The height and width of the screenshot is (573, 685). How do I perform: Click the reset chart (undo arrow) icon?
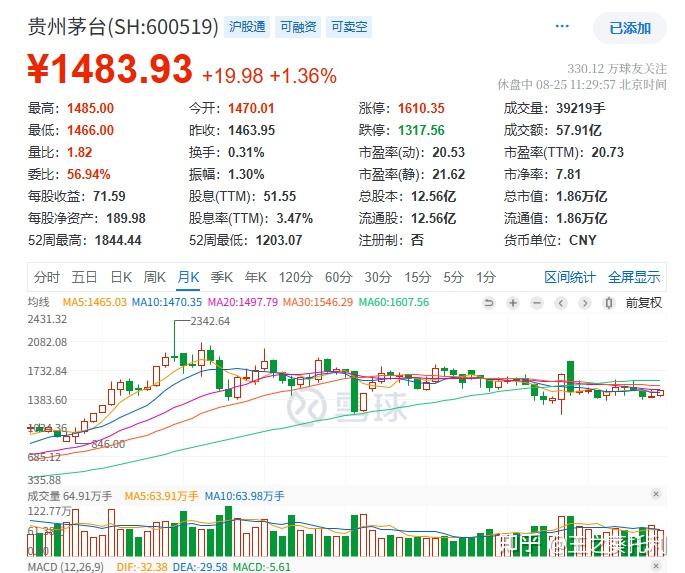(489, 303)
